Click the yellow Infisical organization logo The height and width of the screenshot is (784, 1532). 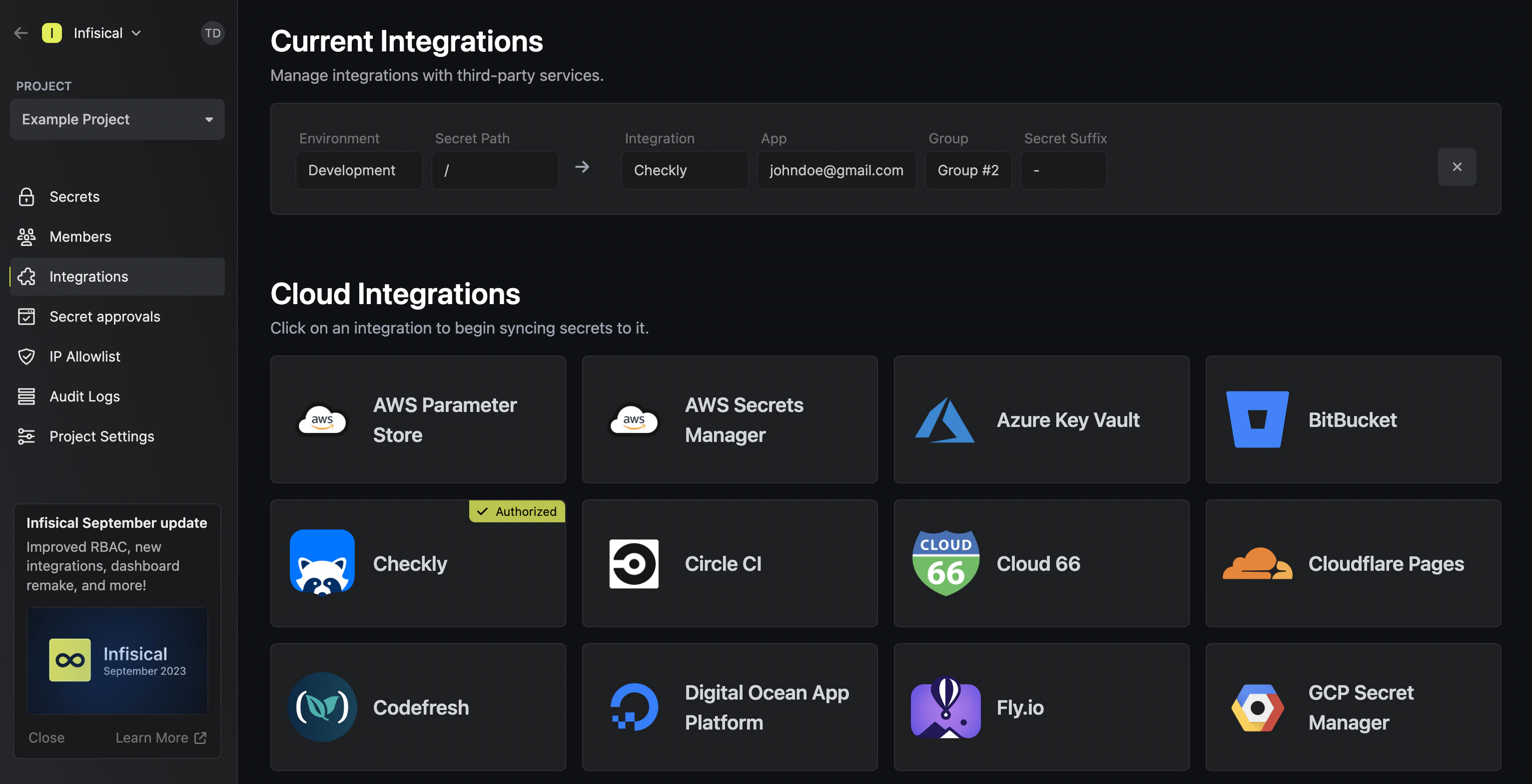coord(52,33)
